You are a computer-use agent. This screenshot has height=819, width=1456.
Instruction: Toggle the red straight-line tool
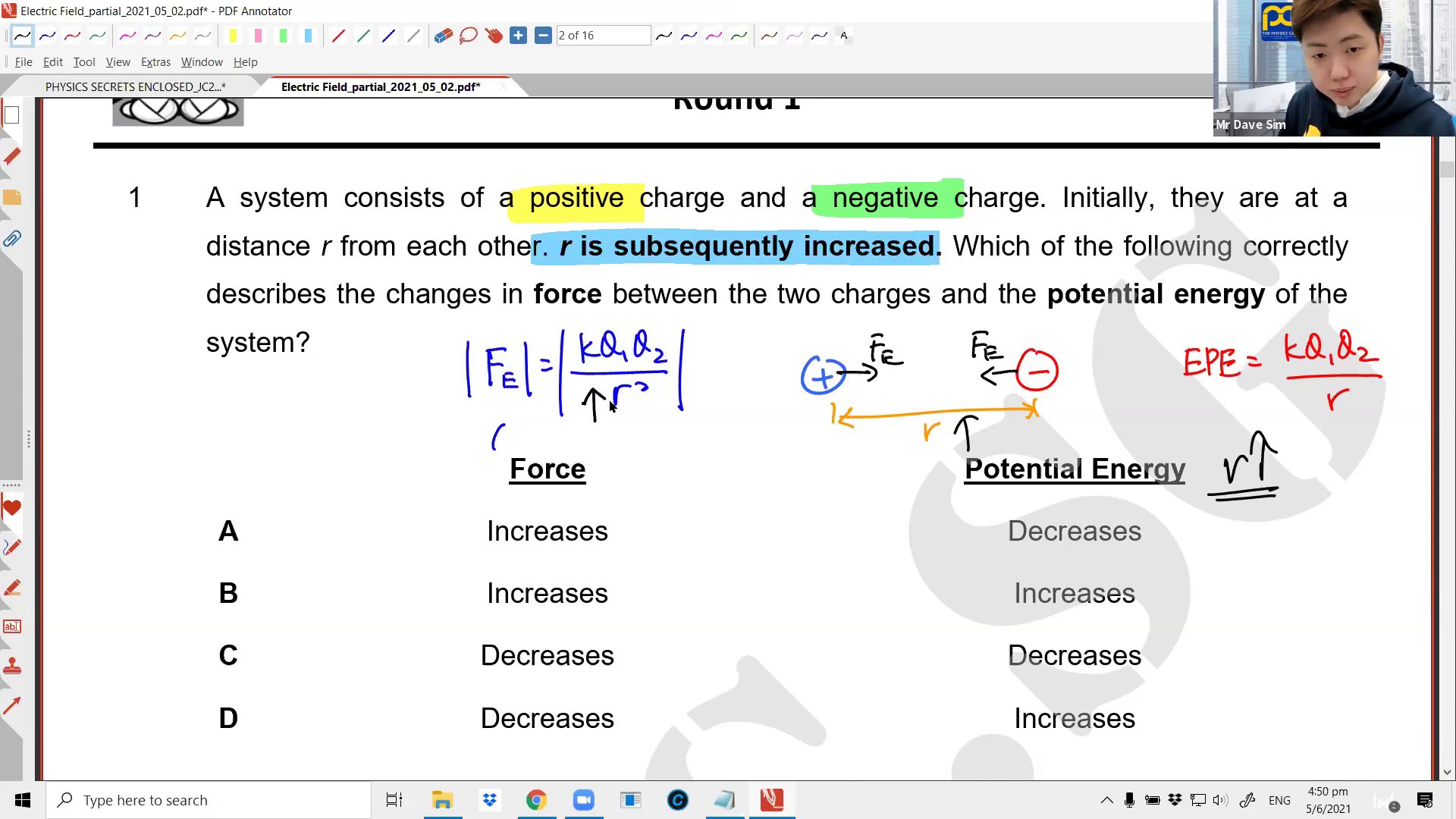[338, 35]
